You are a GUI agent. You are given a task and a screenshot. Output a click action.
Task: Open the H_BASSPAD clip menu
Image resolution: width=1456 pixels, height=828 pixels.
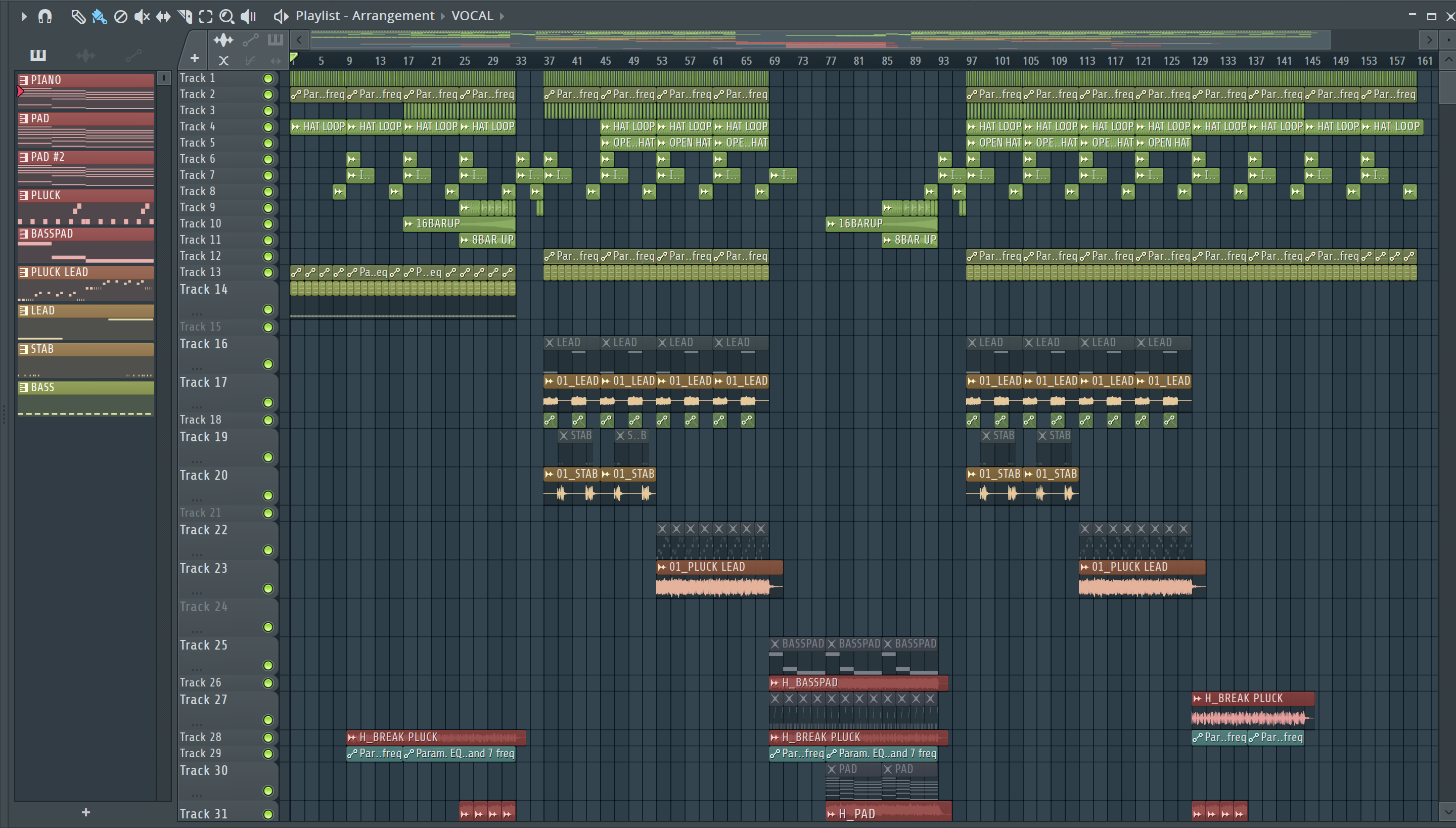point(775,683)
